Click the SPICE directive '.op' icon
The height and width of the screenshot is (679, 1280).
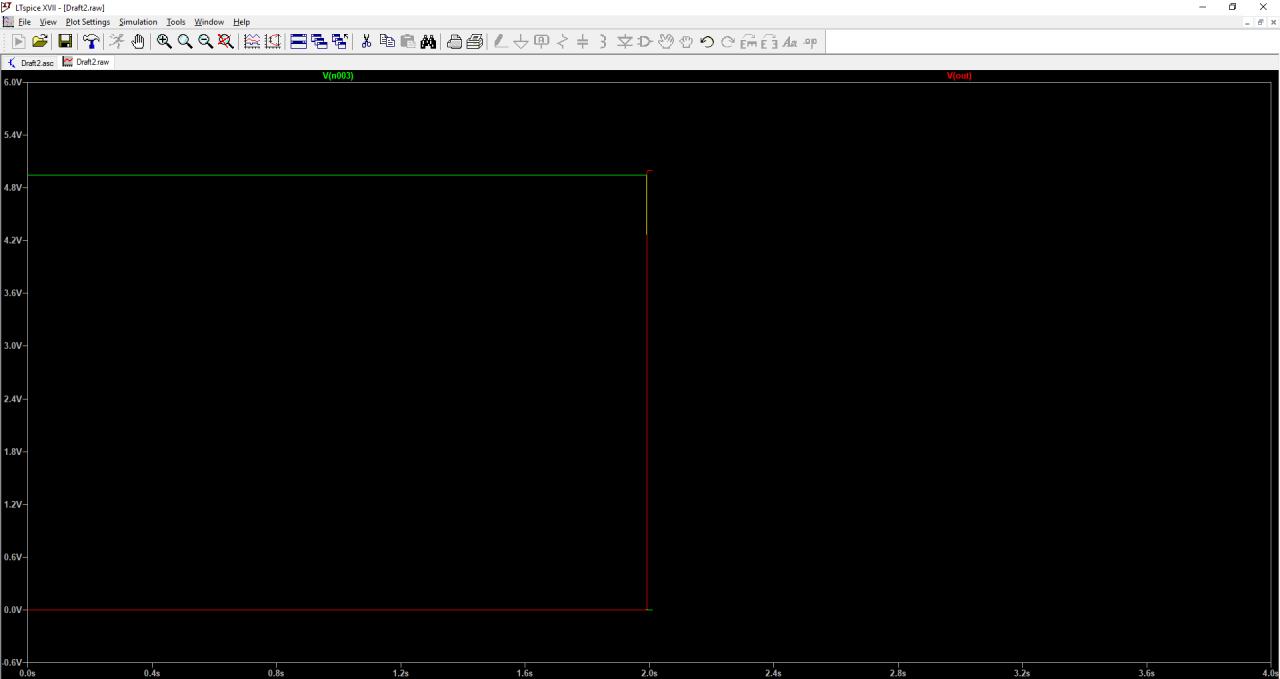point(810,41)
